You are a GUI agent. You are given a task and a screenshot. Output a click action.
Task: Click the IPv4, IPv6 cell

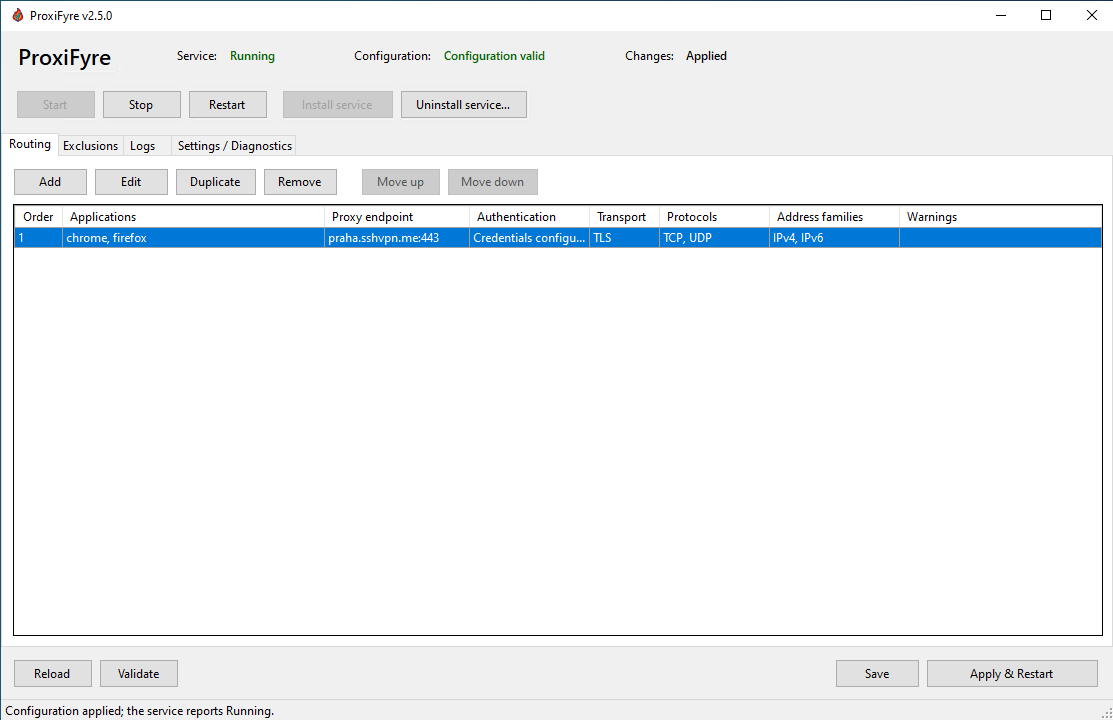tap(834, 238)
